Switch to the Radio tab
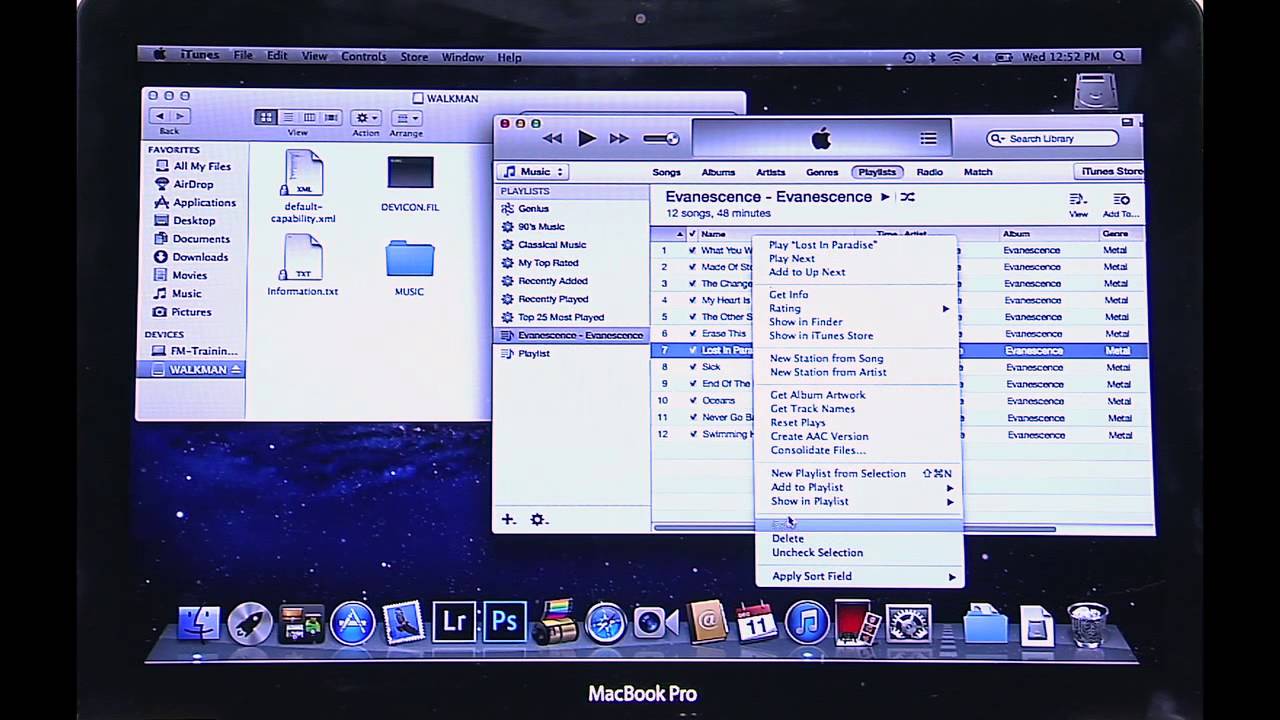This screenshot has width=1280, height=720. pos(929,172)
